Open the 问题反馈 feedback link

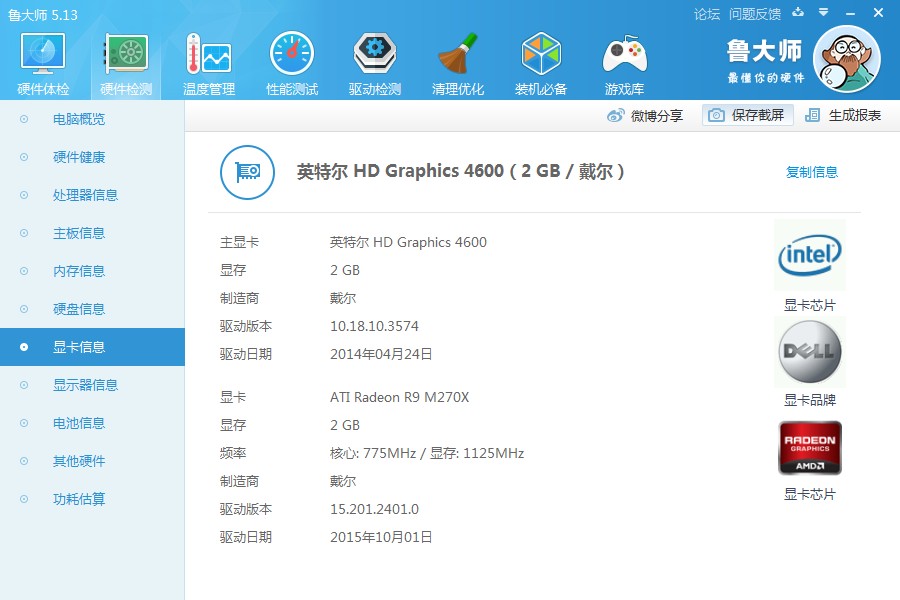click(x=755, y=14)
